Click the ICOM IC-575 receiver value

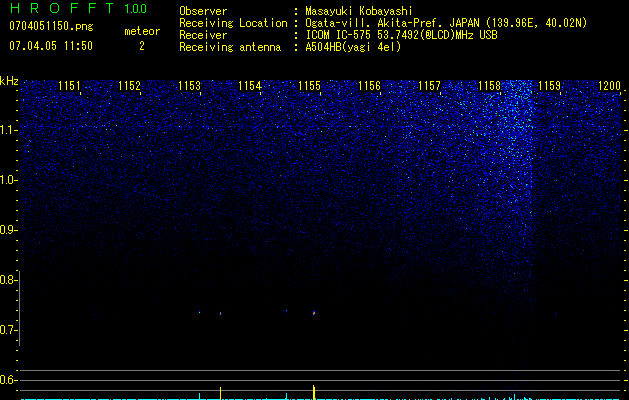401,35
